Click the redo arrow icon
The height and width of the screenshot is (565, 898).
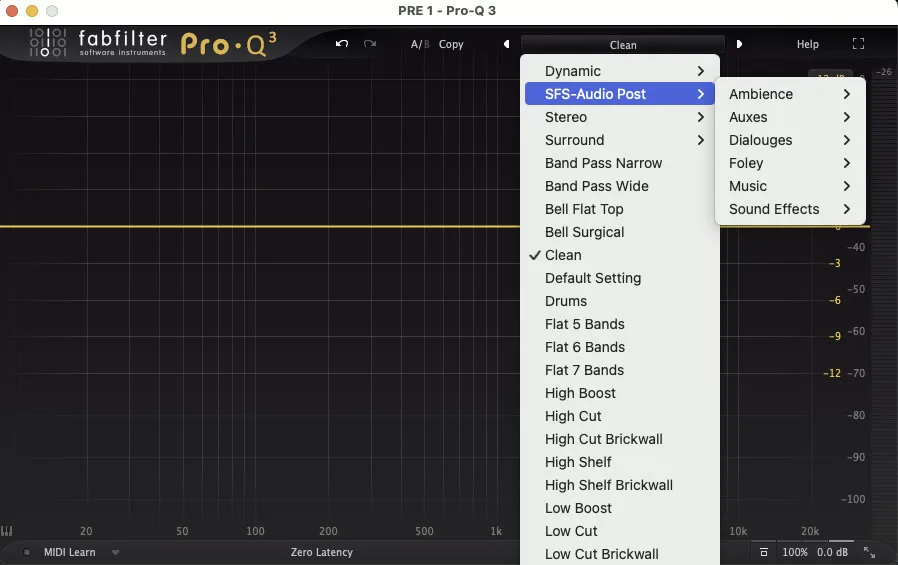point(370,44)
